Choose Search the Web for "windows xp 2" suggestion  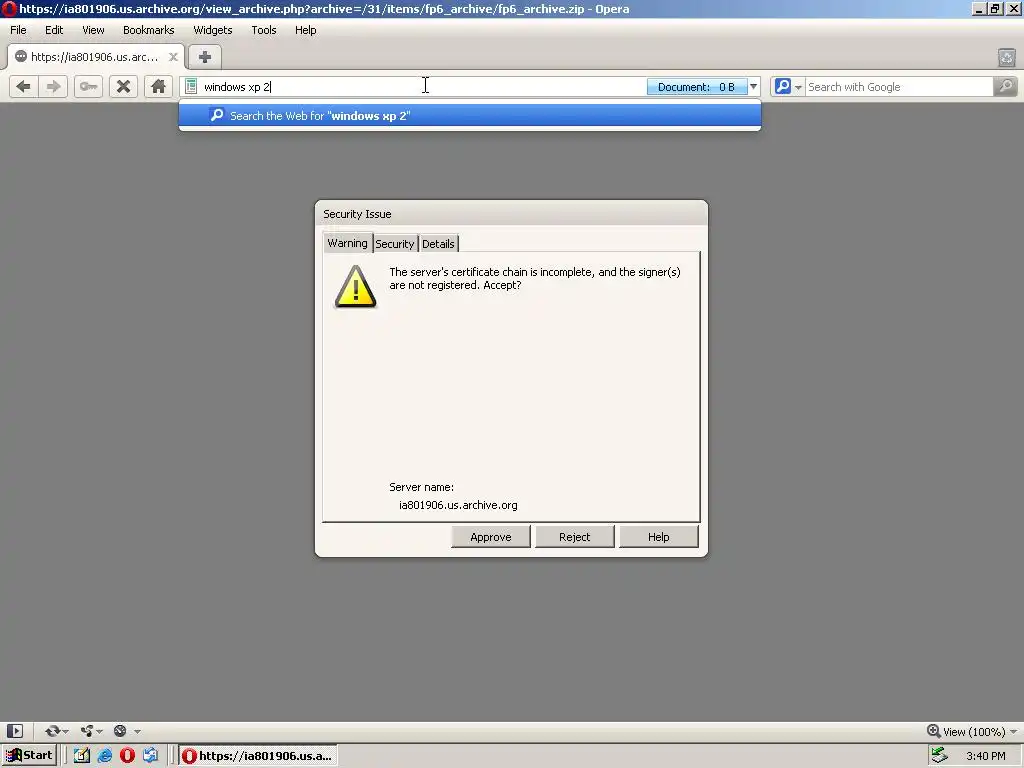(470, 116)
